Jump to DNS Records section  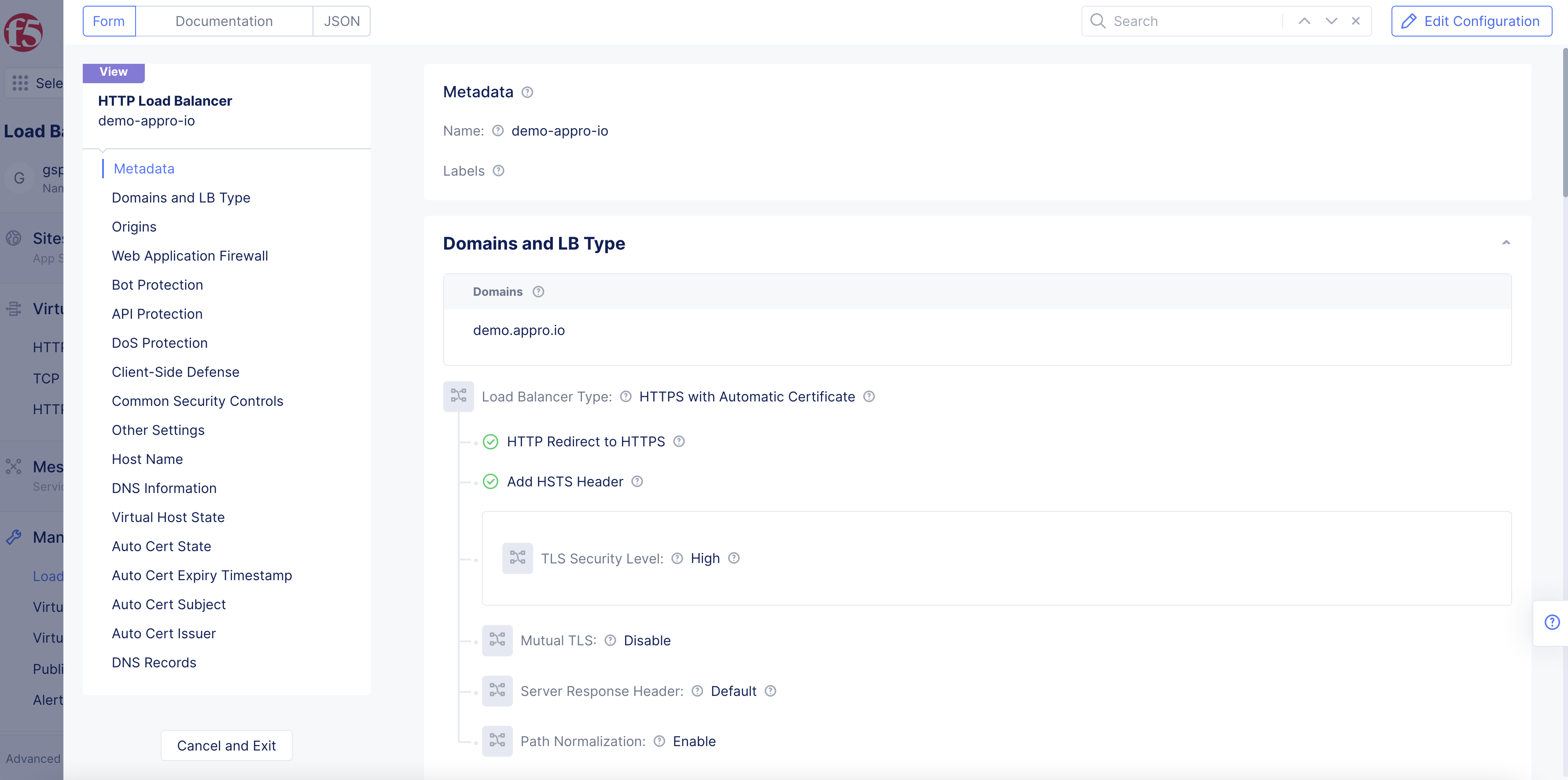[154, 662]
